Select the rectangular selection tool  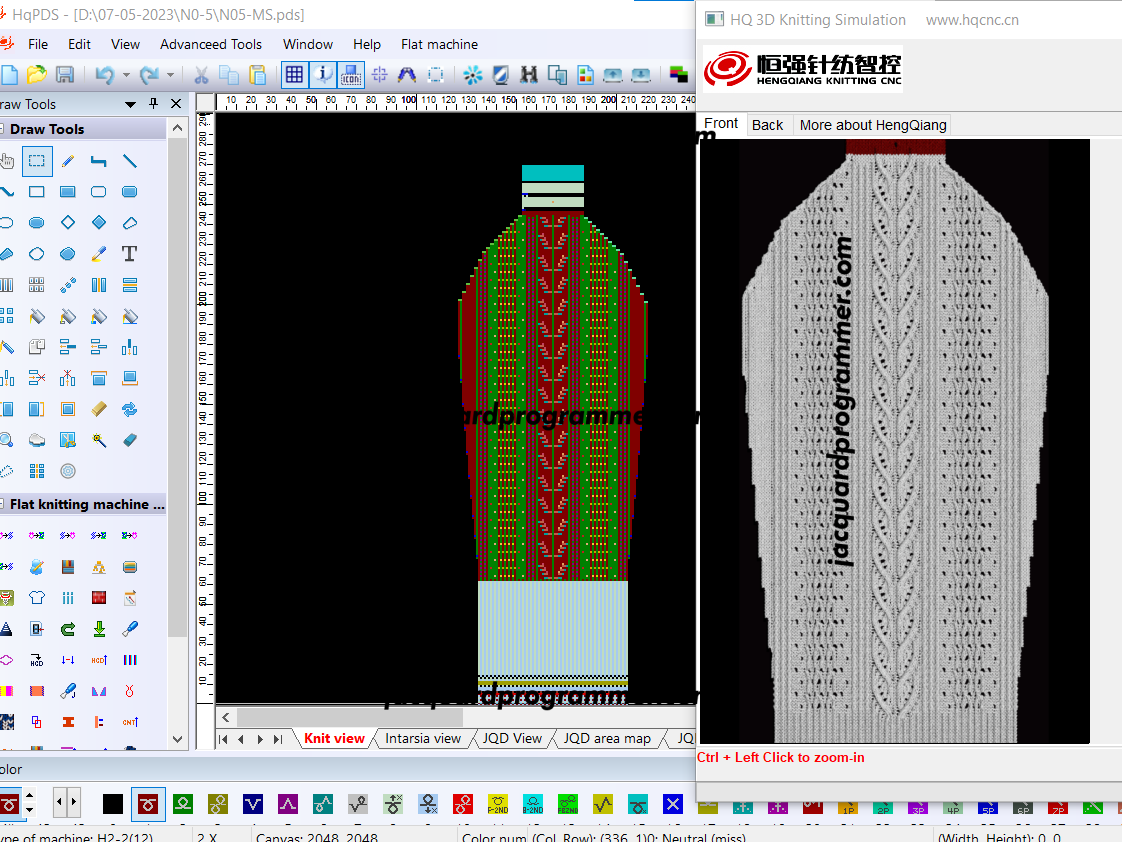pyautogui.click(x=36, y=161)
